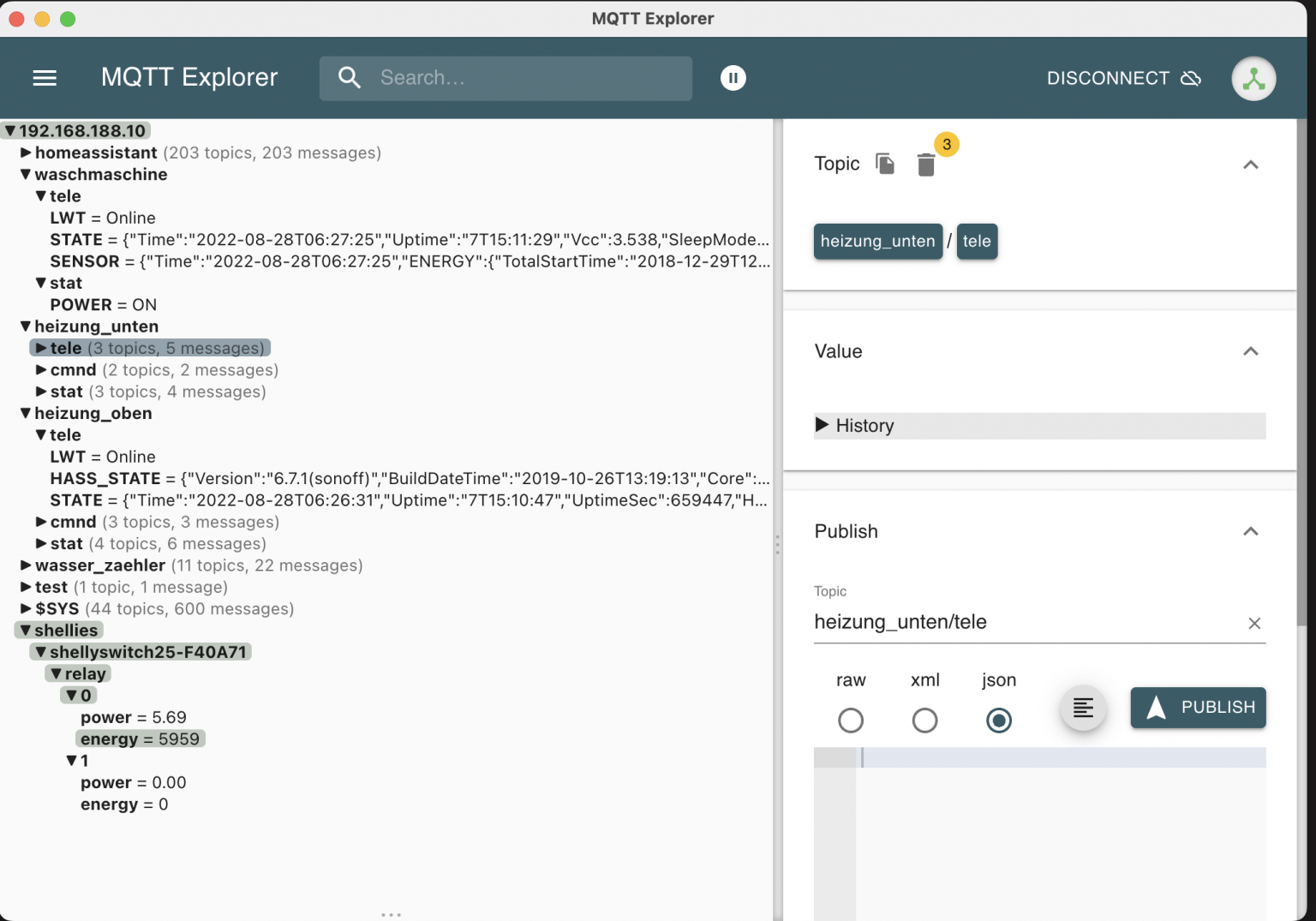Viewport: 1316px width, 921px height.
Task: Copy topic path to clipboard
Action: click(x=885, y=164)
